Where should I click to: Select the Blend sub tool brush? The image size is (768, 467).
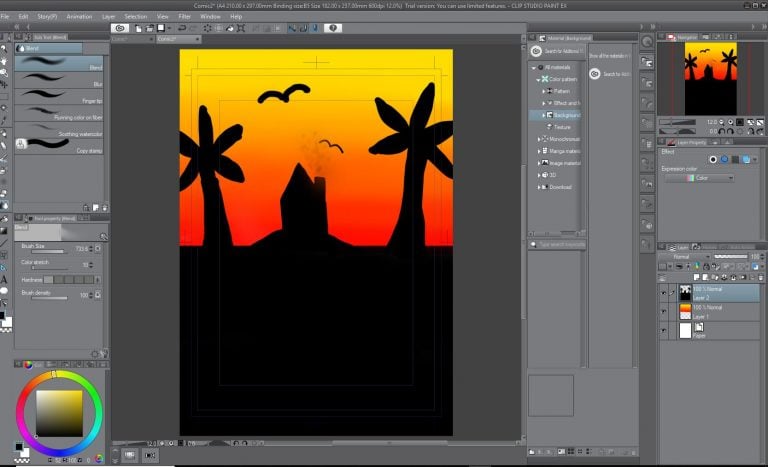(58, 62)
